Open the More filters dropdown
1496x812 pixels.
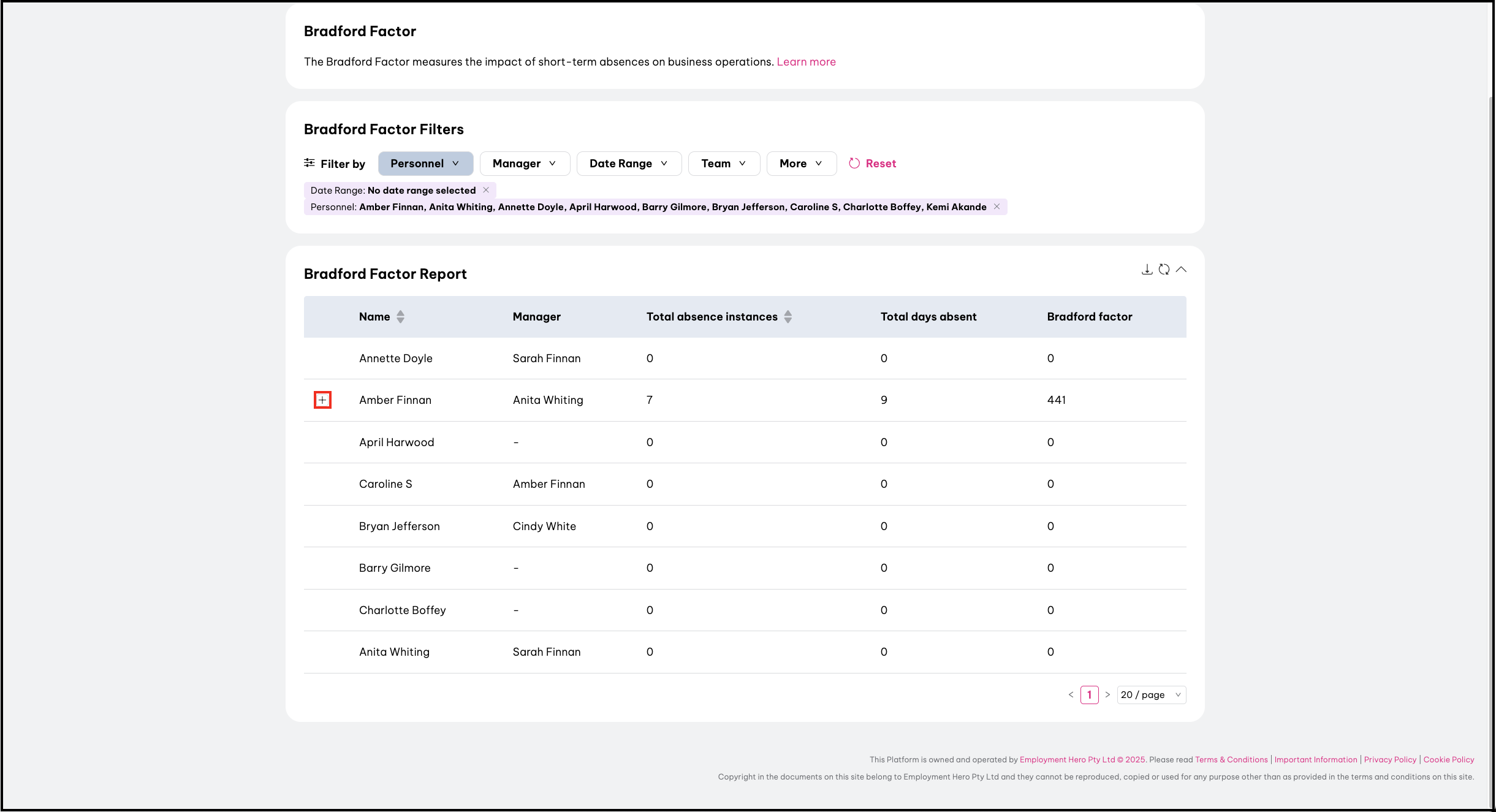(800, 164)
